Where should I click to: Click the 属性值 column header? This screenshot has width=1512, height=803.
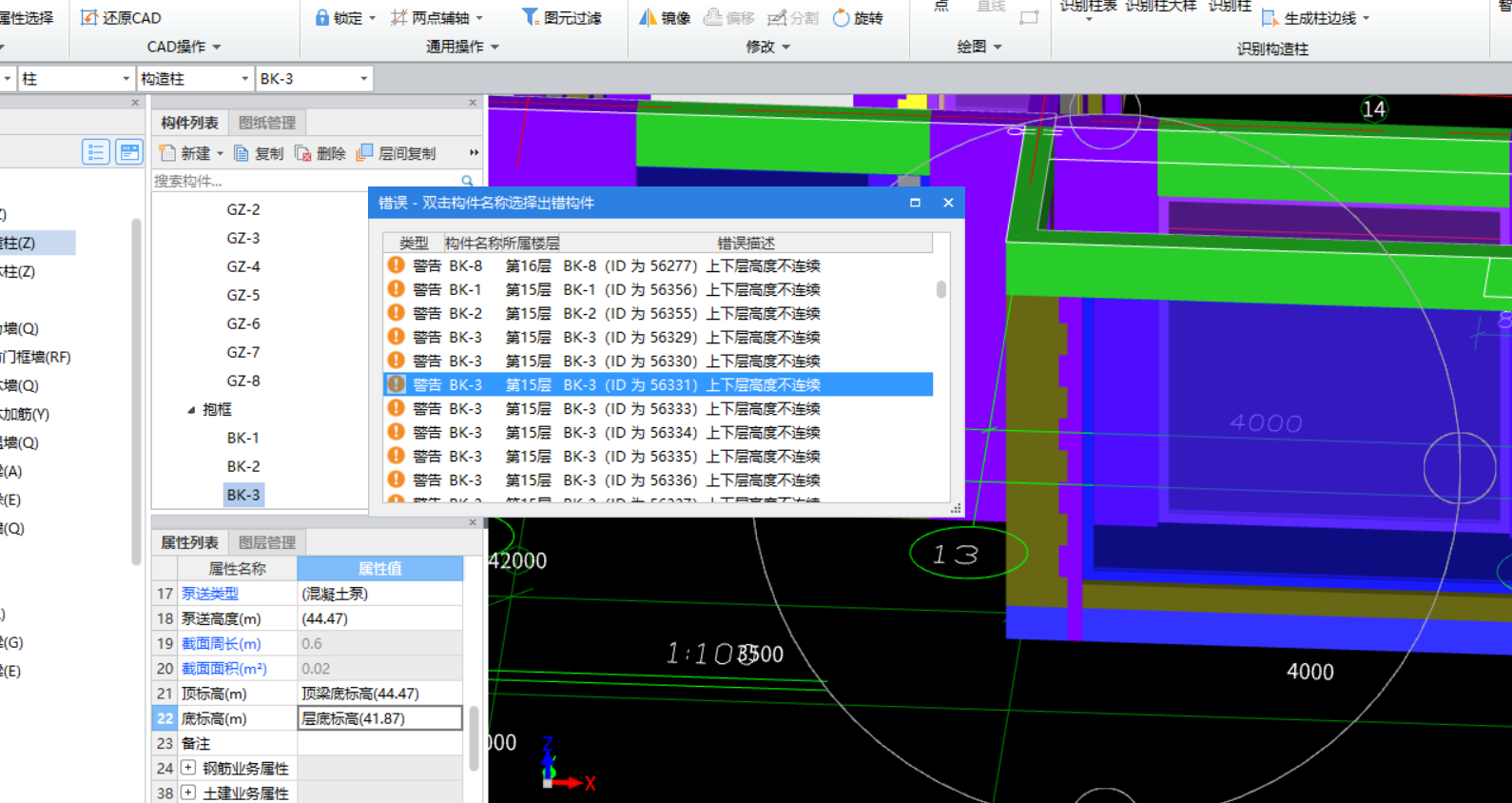380,568
